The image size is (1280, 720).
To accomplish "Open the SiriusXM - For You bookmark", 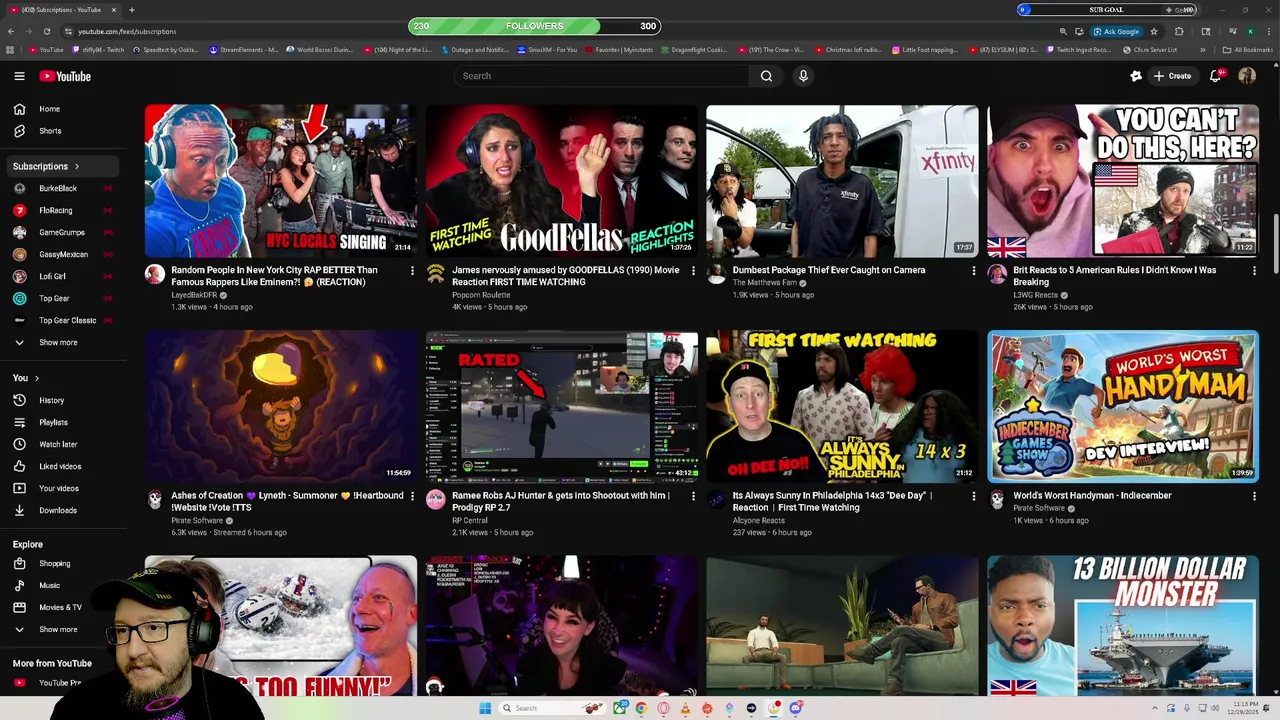I will (548, 49).
